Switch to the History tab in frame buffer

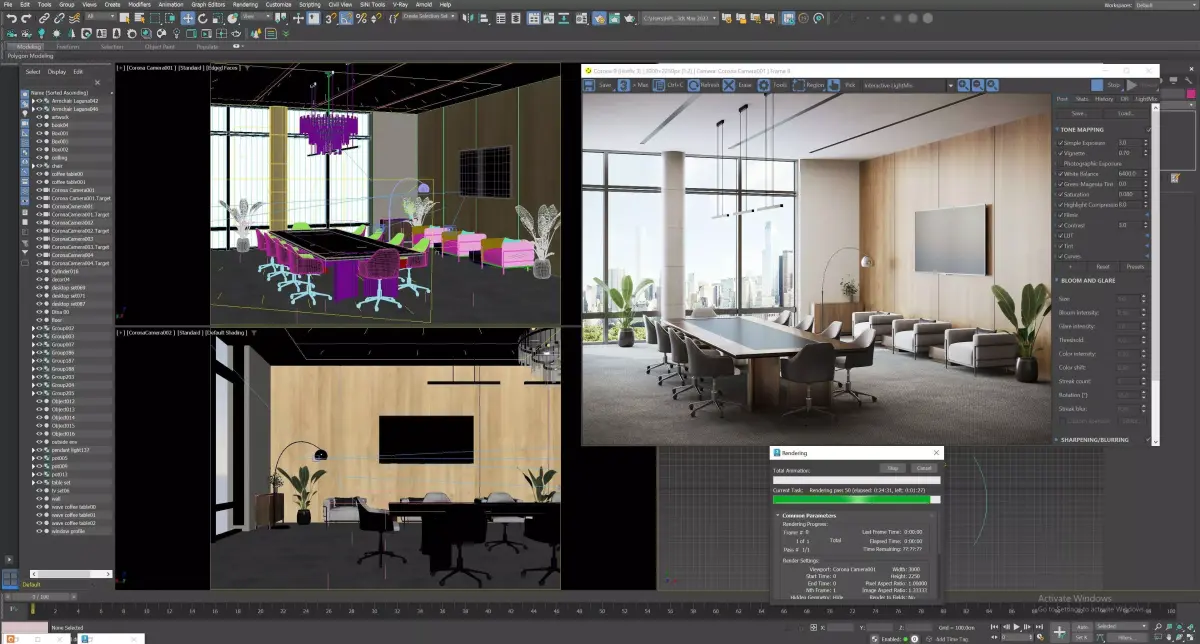tap(1104, 99)
